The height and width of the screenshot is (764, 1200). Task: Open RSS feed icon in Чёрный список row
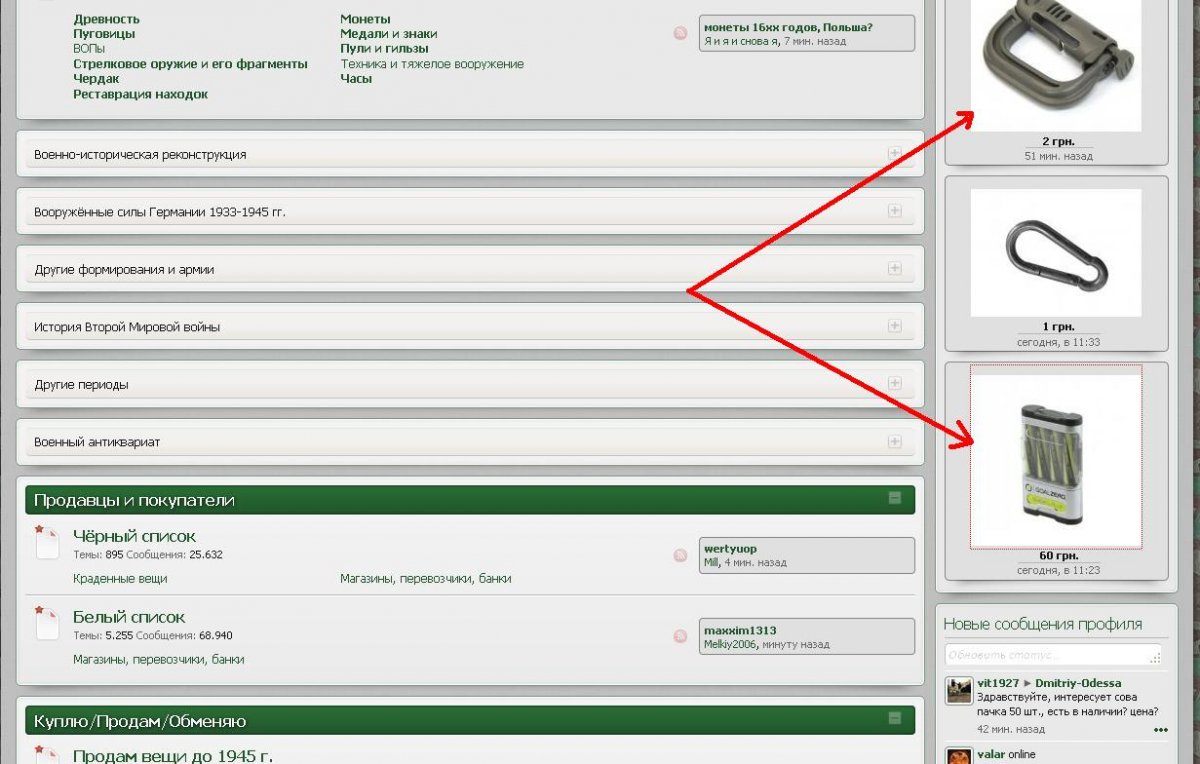click(x=680, y=555)
